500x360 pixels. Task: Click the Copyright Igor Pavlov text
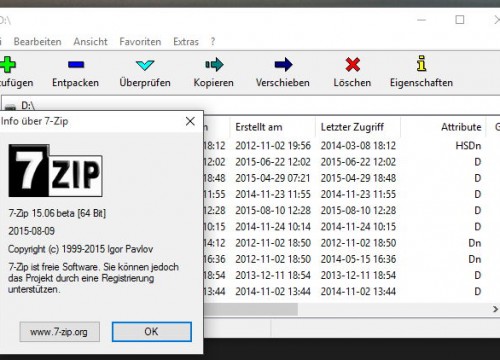pos(81,249)
